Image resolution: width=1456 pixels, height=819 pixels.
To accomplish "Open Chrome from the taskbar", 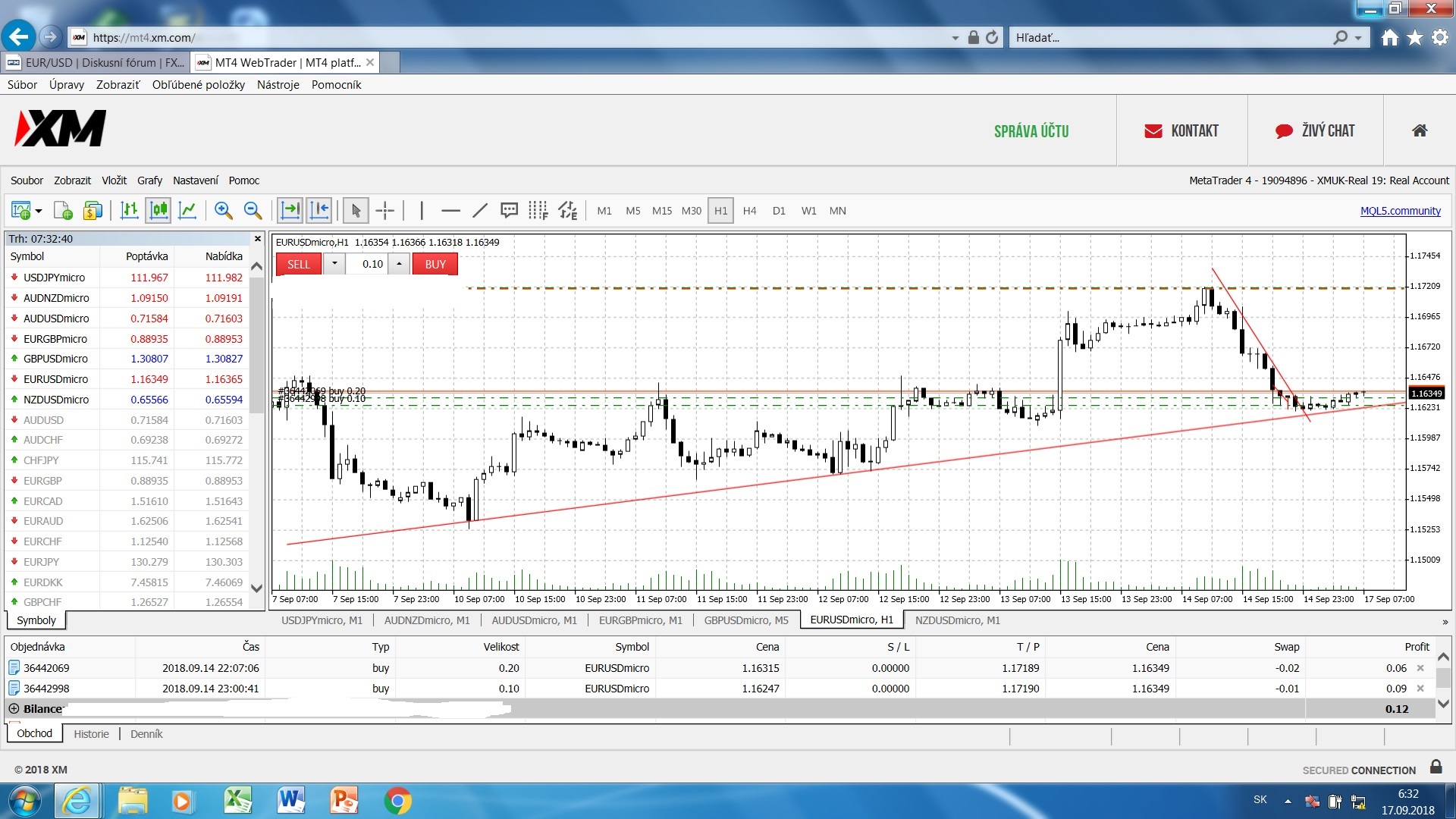I will coord(397,801).
